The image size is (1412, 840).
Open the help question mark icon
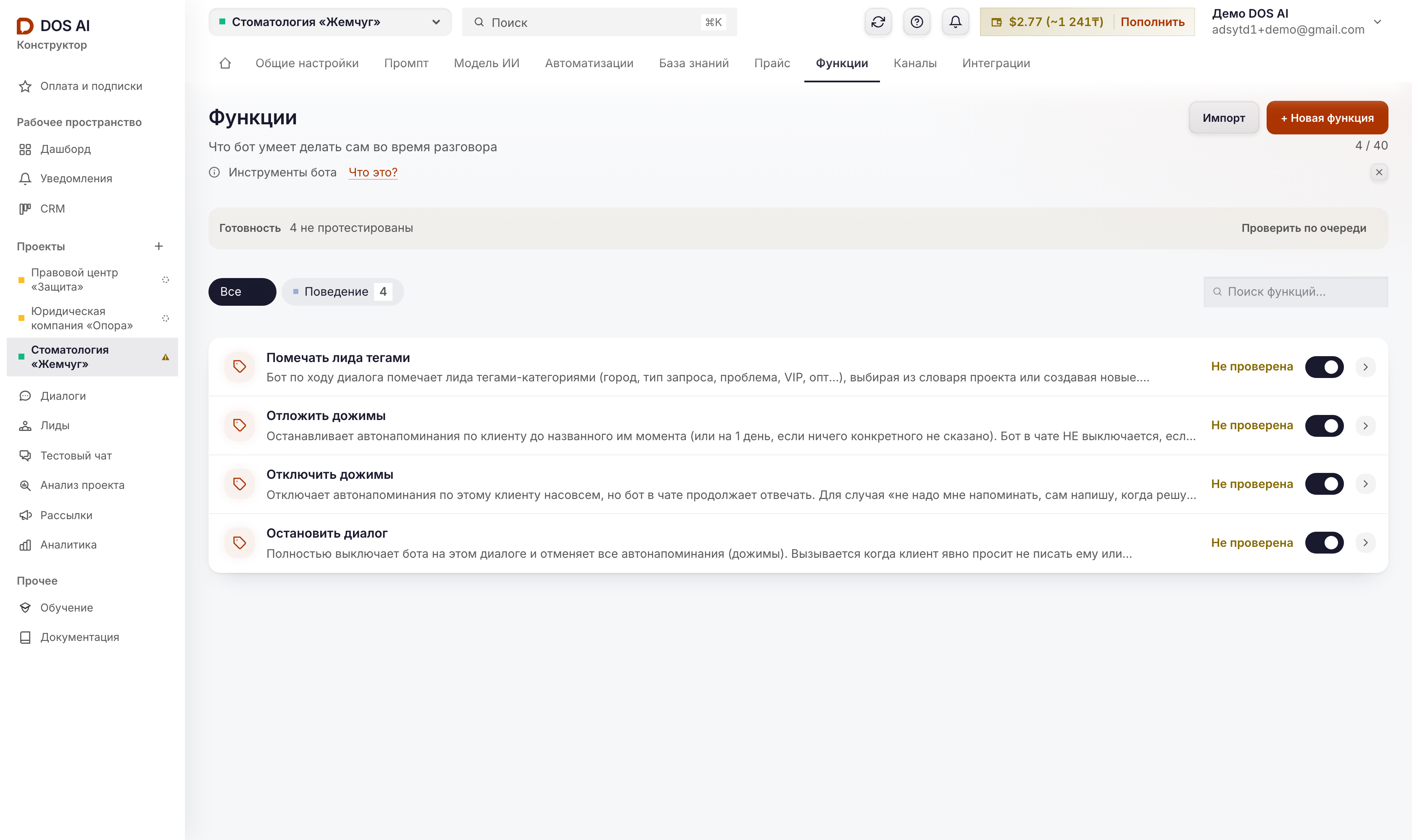pyautogui.click(x=917, y=22)
